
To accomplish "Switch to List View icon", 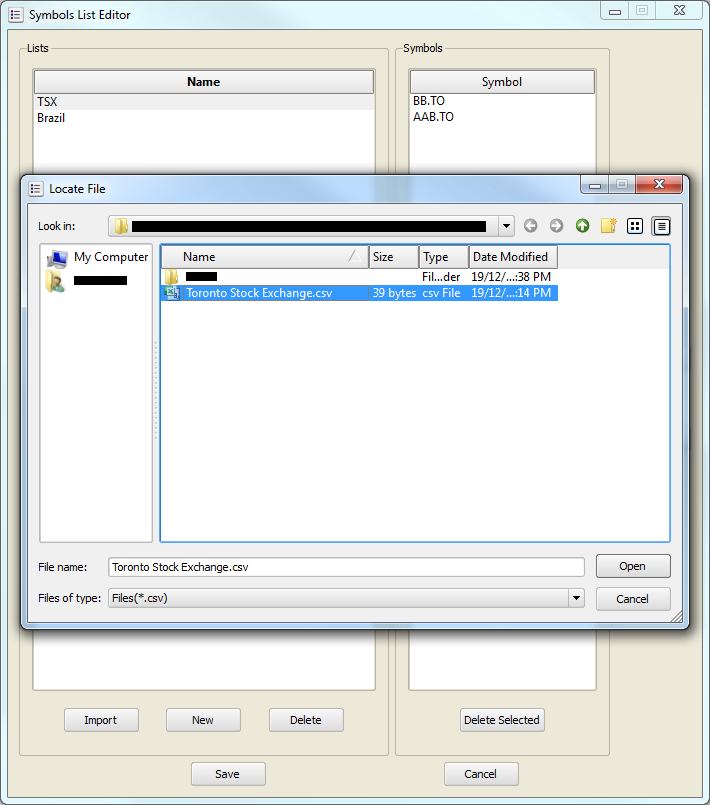I will (x=634, y=226).
